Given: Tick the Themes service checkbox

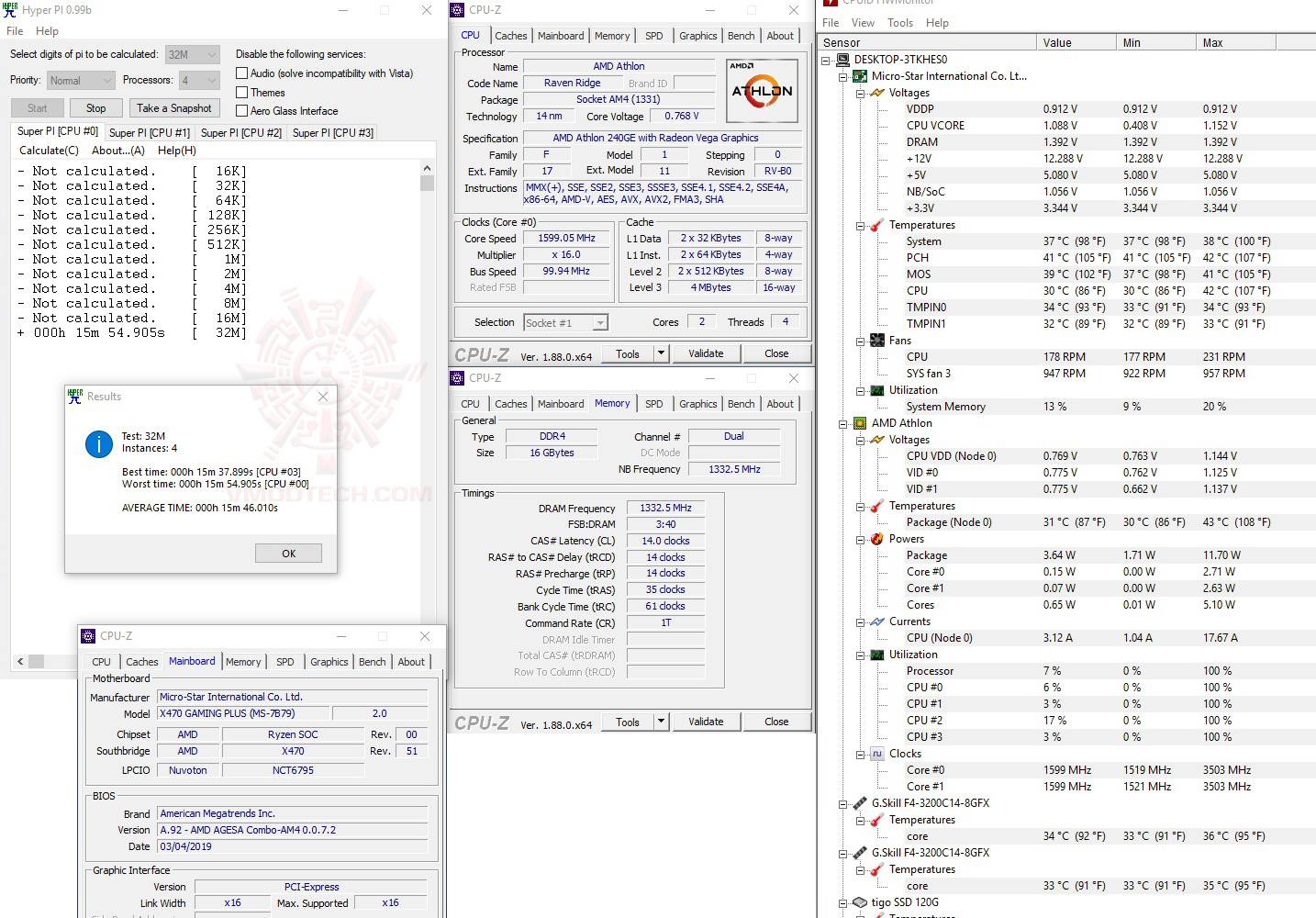Looking at the screenshot, I should tap(242, 93).
